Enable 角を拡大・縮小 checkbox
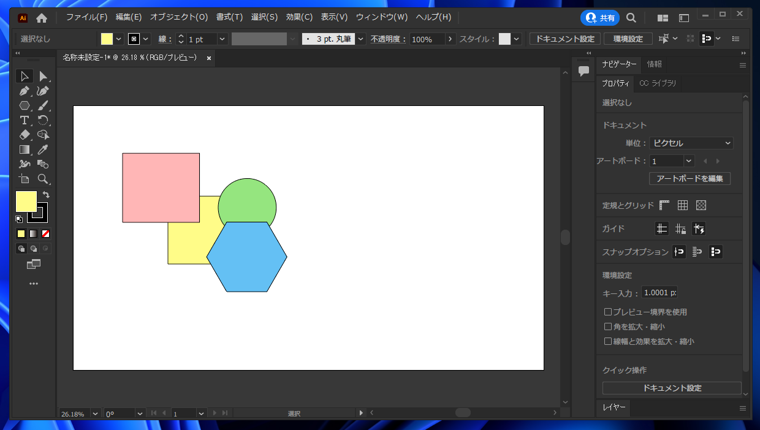This screenshot has height=430, width=760. (x=608, y=326)
